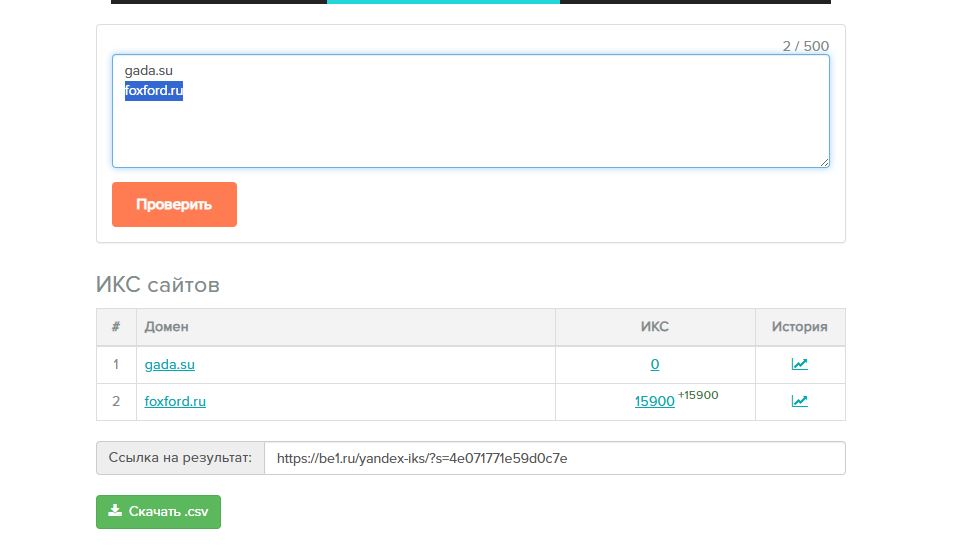Image resolution: width=959 pixels, height=546 pixels.
Task: Click the Домен column header
Action: (x=166, y=327)
